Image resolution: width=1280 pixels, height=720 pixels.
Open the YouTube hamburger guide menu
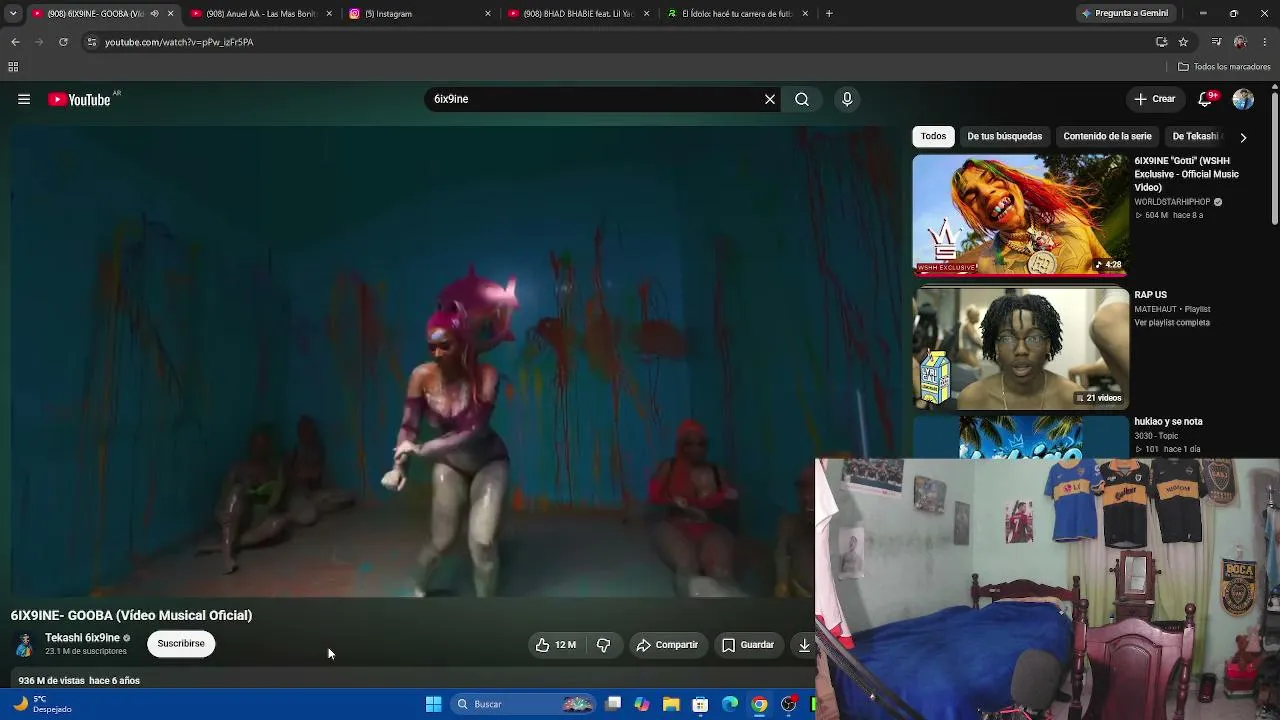coord(24,99)
